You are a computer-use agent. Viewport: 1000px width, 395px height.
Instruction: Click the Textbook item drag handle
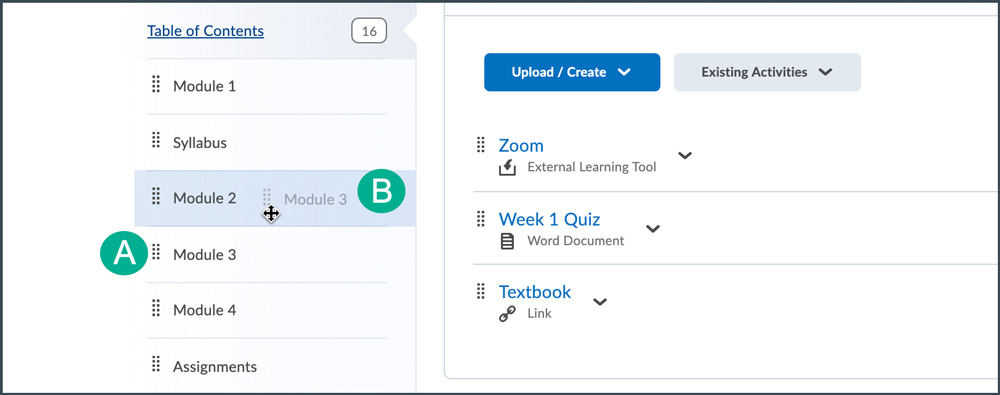482,292
